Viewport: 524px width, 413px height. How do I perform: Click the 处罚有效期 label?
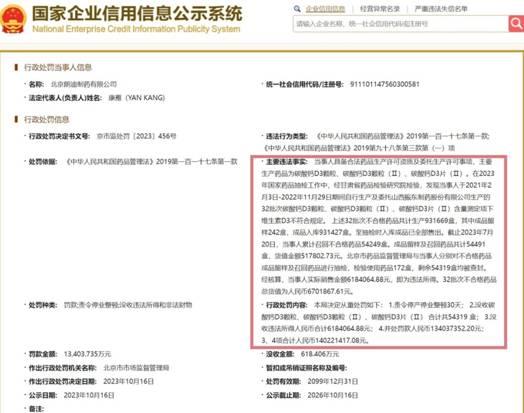(x=283, y=381)
